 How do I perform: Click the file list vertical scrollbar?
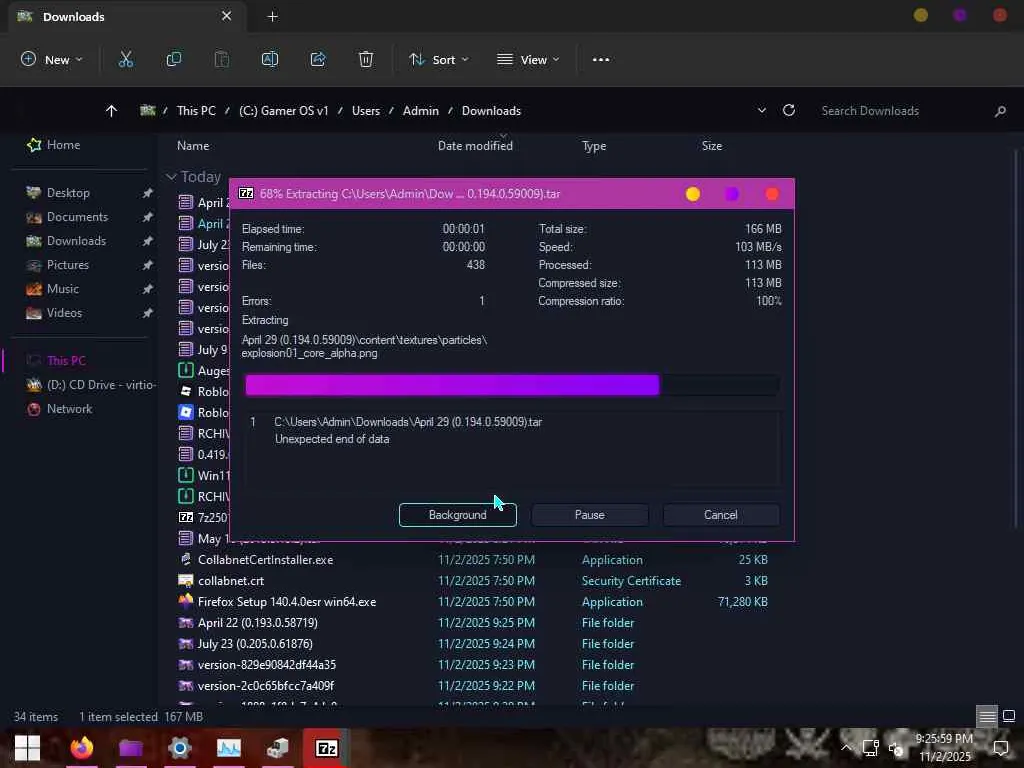tap(1015, 340)
